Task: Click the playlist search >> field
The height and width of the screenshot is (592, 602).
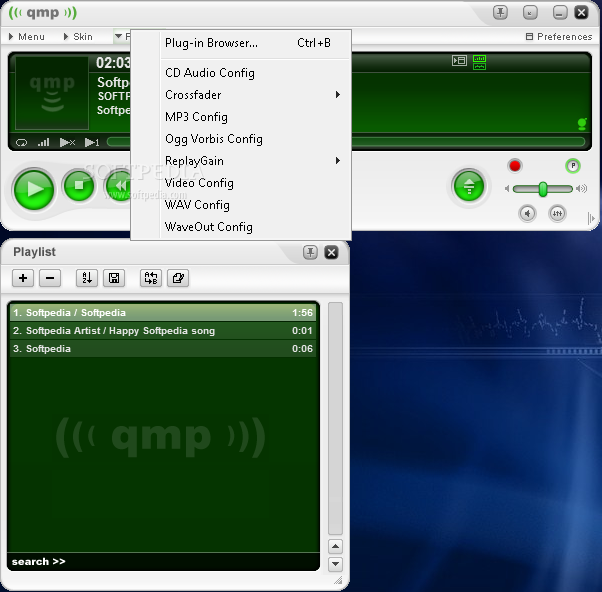Action: 163,561
